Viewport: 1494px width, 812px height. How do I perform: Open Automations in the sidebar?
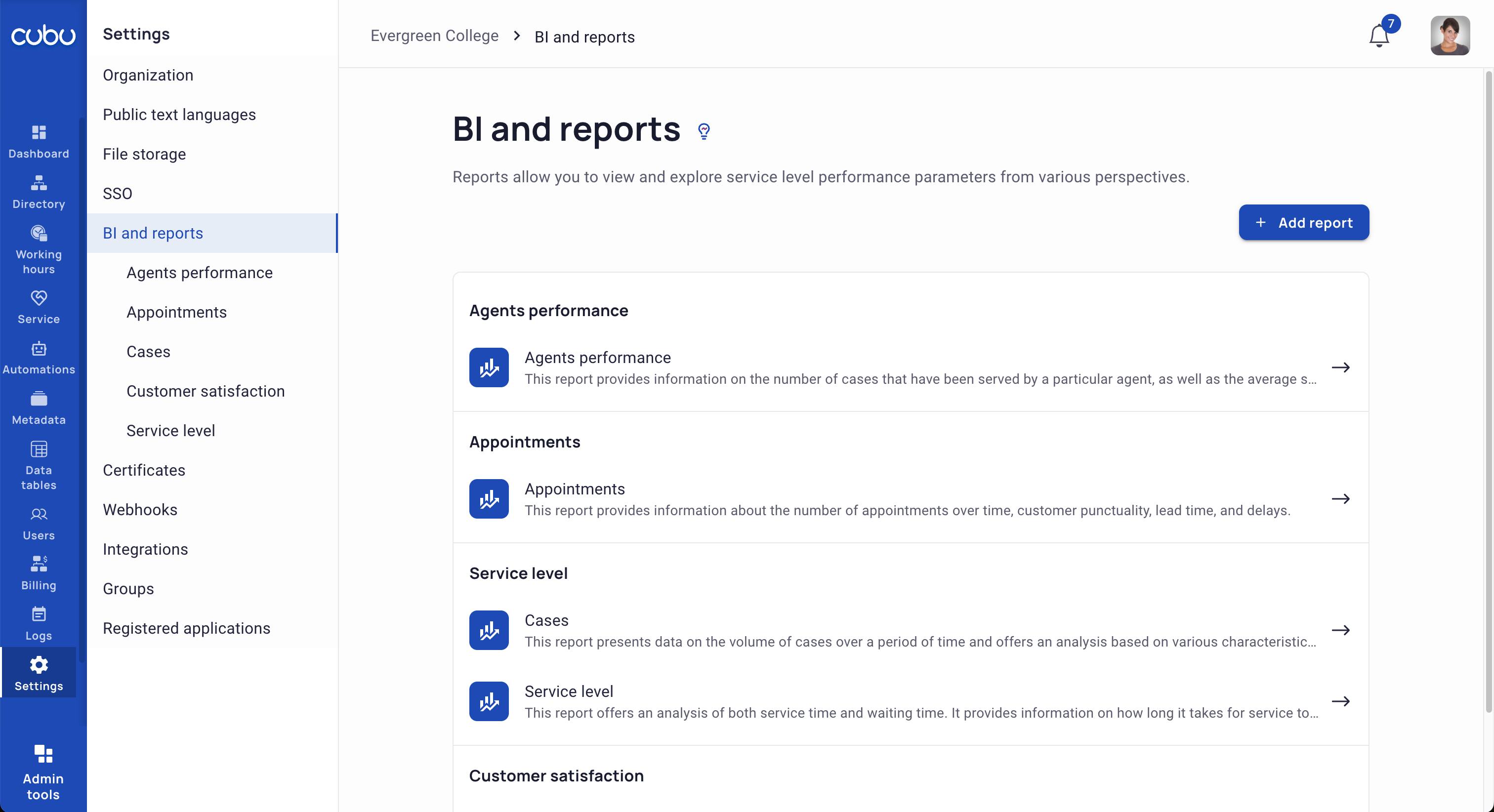(38, 357)
